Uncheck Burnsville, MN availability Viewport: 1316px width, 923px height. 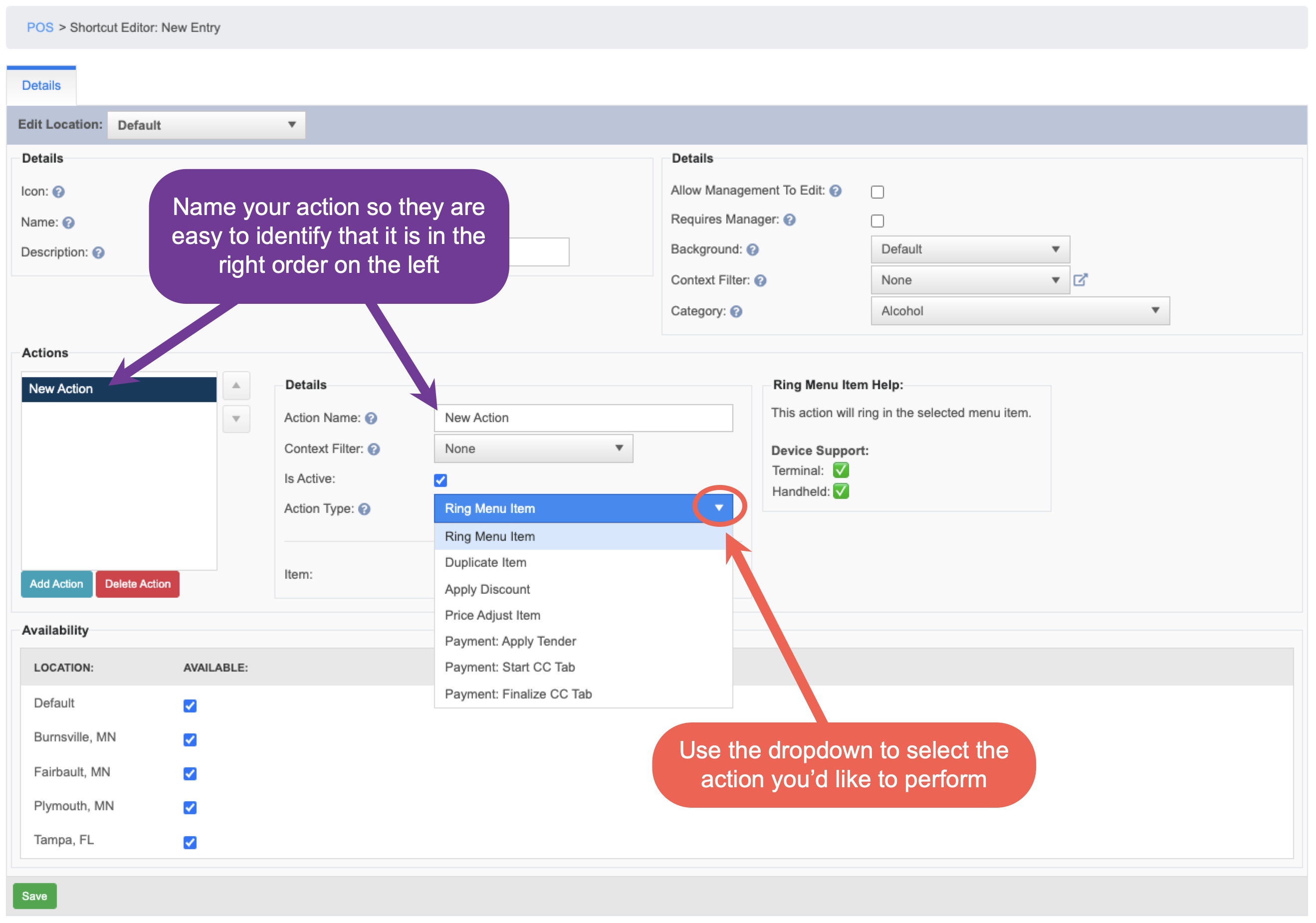point(190,740)
